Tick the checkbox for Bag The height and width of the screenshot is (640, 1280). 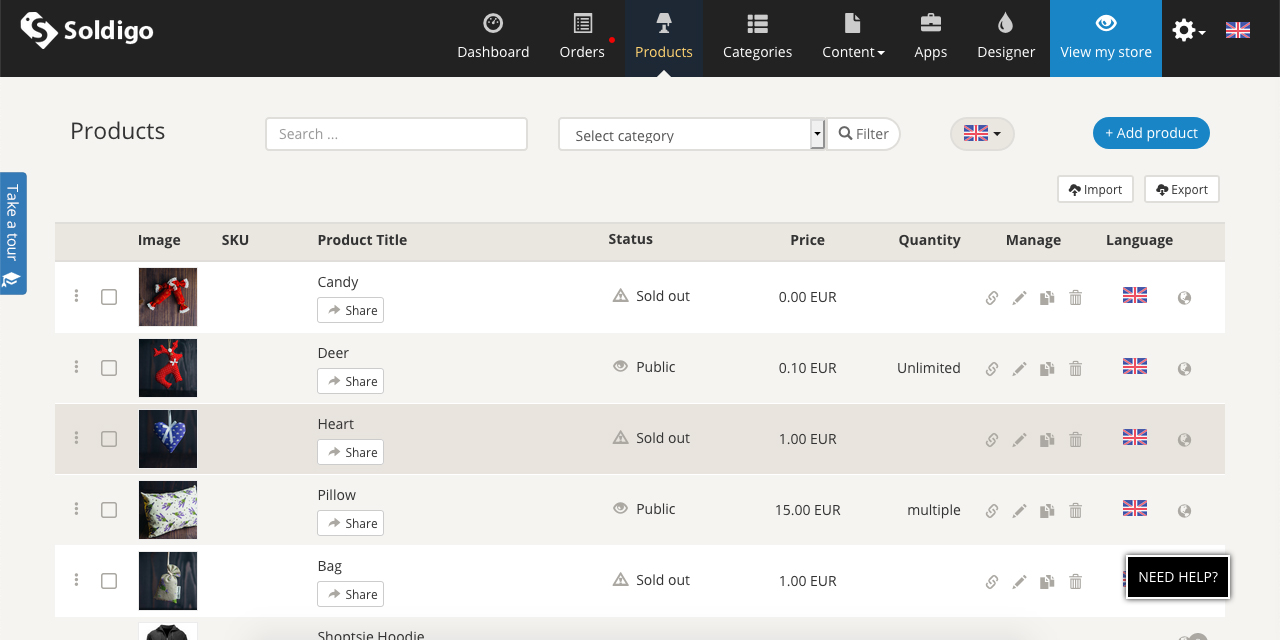coord(109,581)
